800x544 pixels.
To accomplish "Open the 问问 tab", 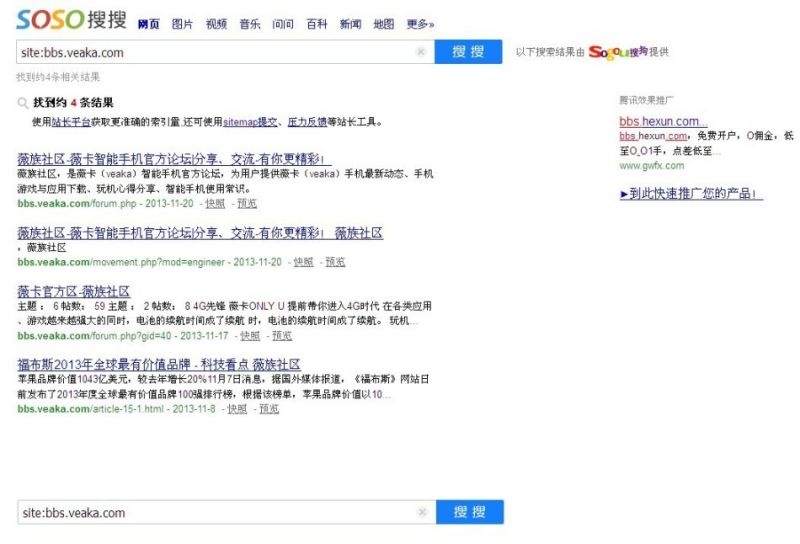I will 283,24.
